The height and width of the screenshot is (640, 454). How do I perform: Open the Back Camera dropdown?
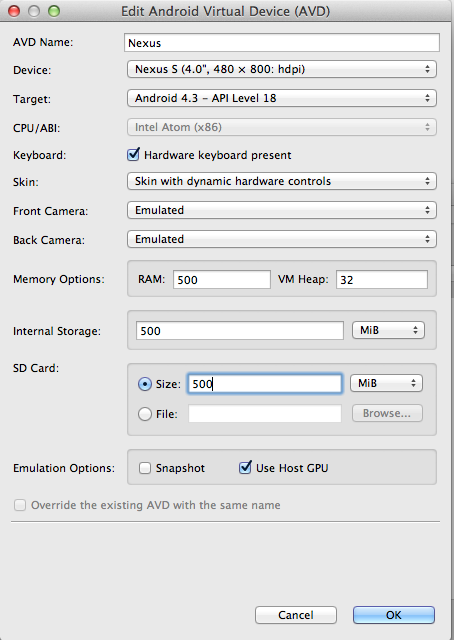[282, 239]
